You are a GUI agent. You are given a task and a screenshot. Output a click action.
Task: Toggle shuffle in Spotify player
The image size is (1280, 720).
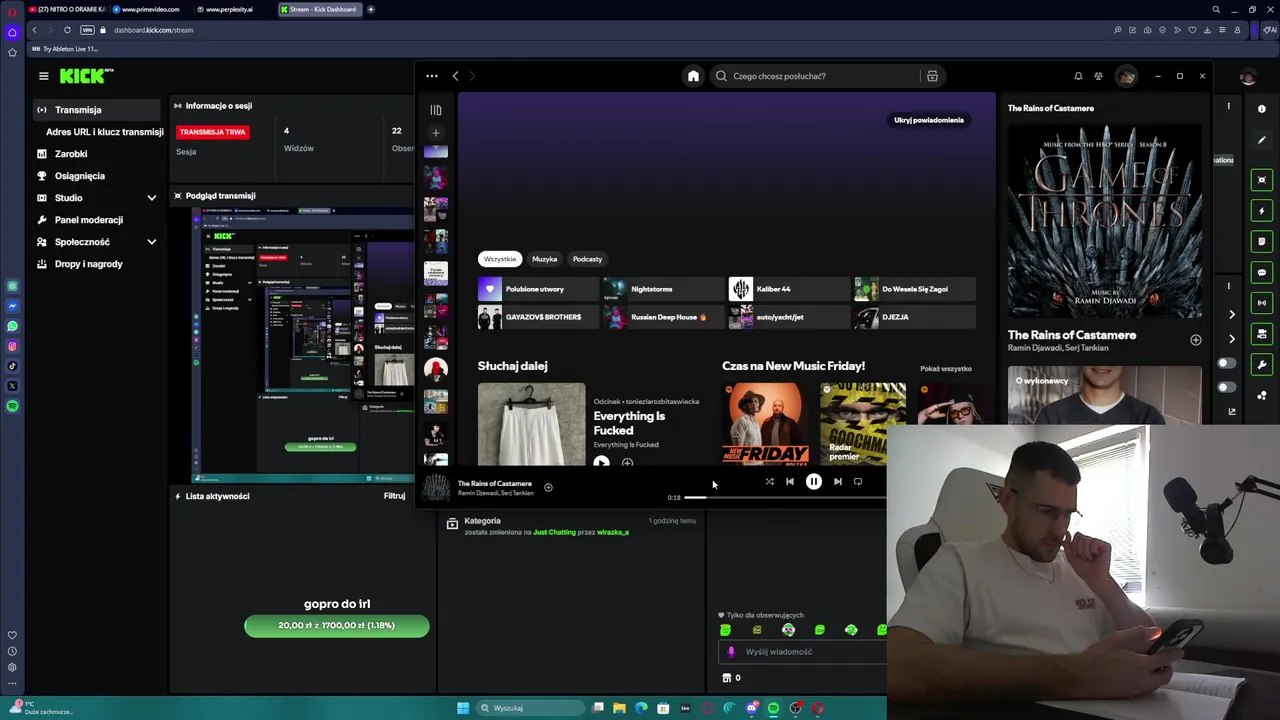[769, 482]
